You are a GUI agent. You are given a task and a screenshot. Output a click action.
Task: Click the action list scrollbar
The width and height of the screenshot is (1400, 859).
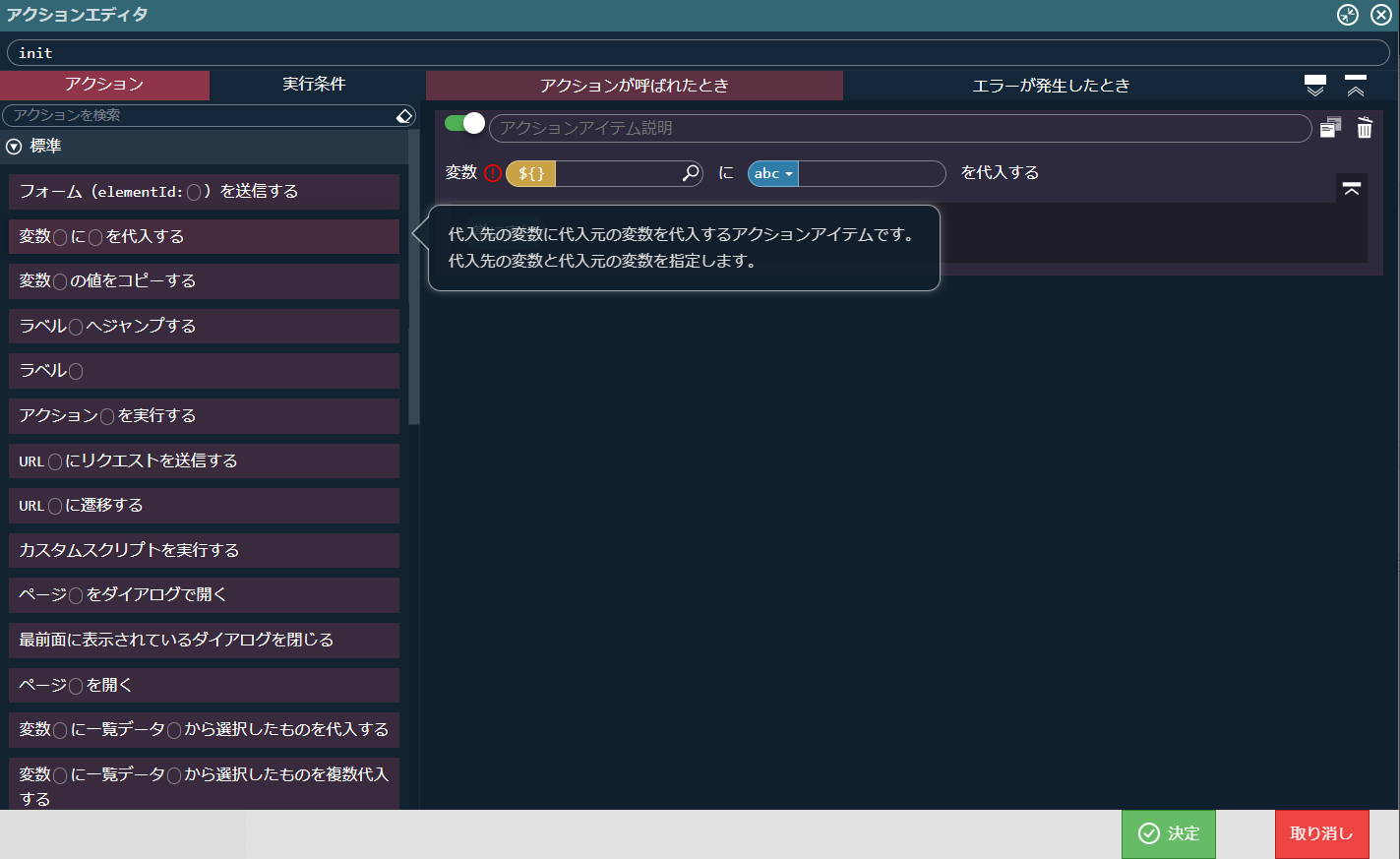pyautogui.click(x=414, y=276)
